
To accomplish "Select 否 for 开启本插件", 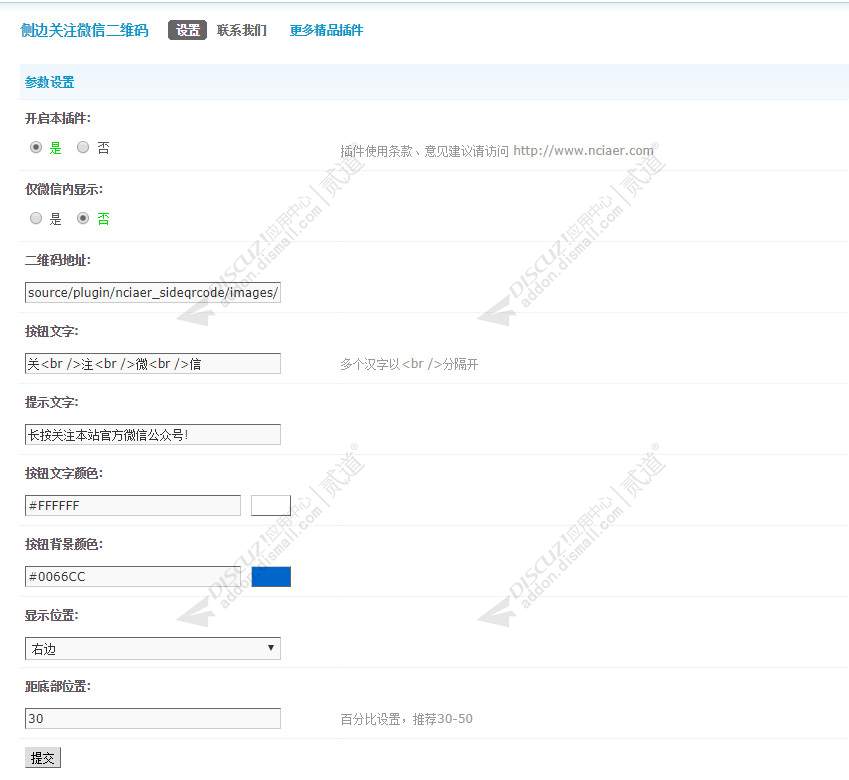I will 83,147.
